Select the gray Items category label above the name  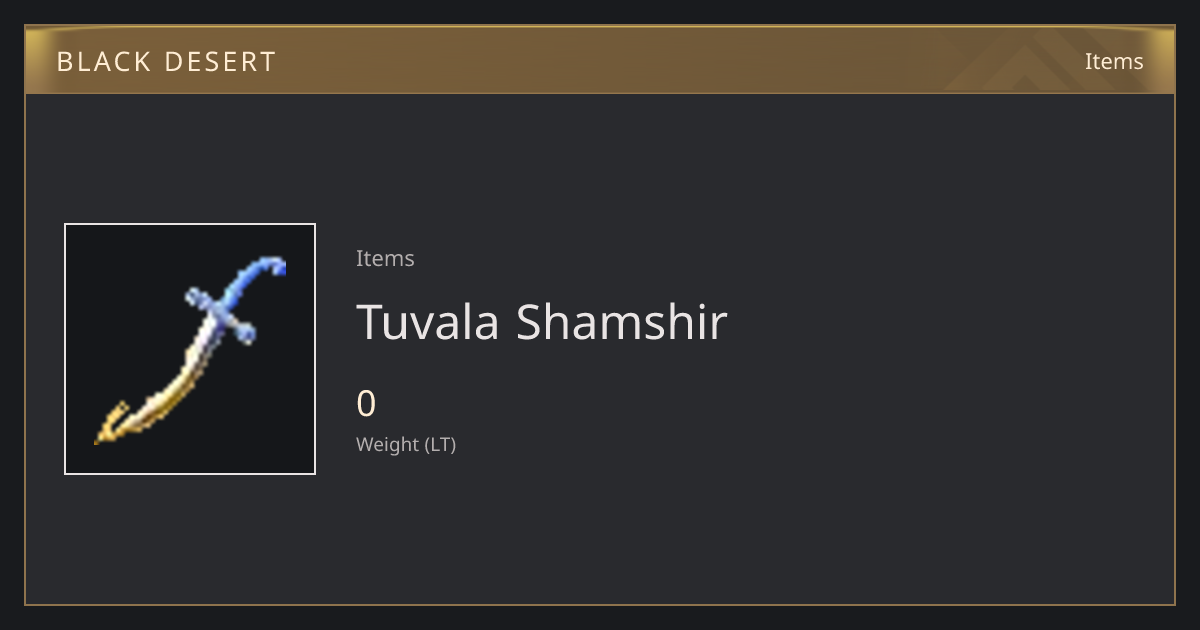[x=385, y=258]
